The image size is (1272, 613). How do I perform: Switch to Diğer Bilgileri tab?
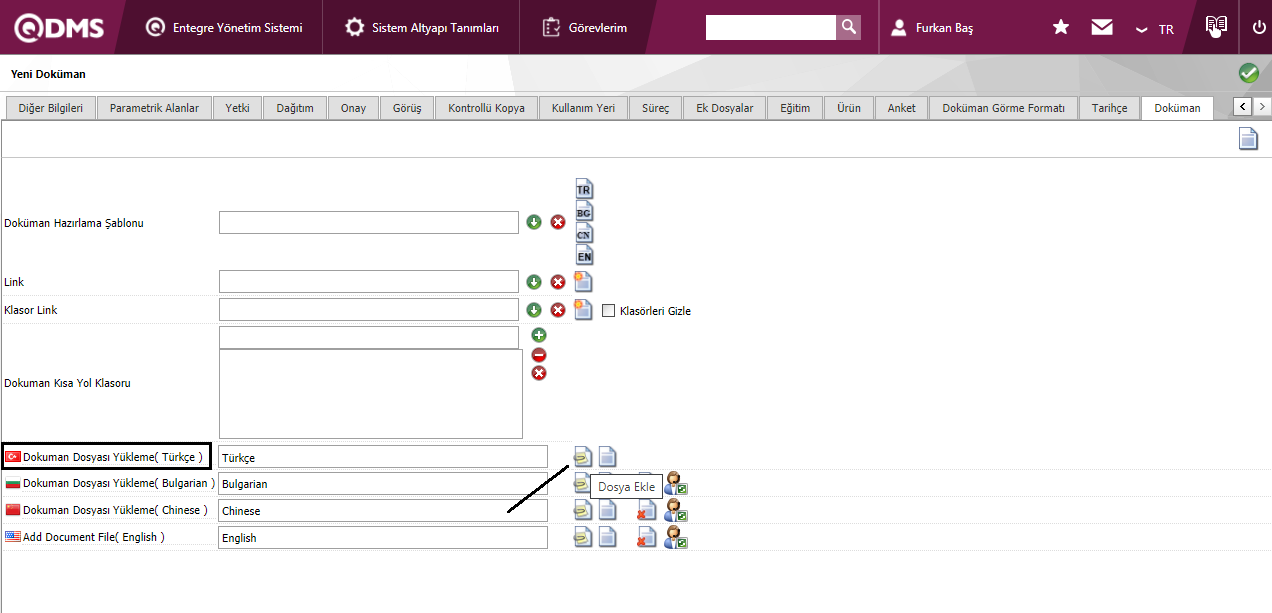tap(51, 108)
